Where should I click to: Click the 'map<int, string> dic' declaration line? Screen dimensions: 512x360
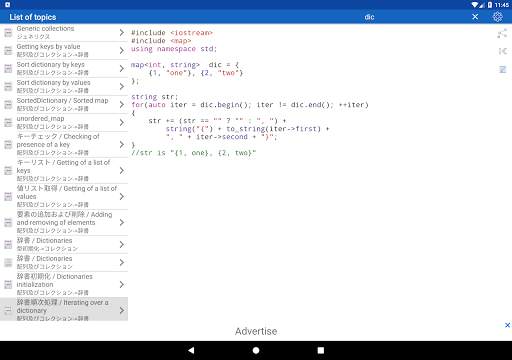[x=185, y=65]
